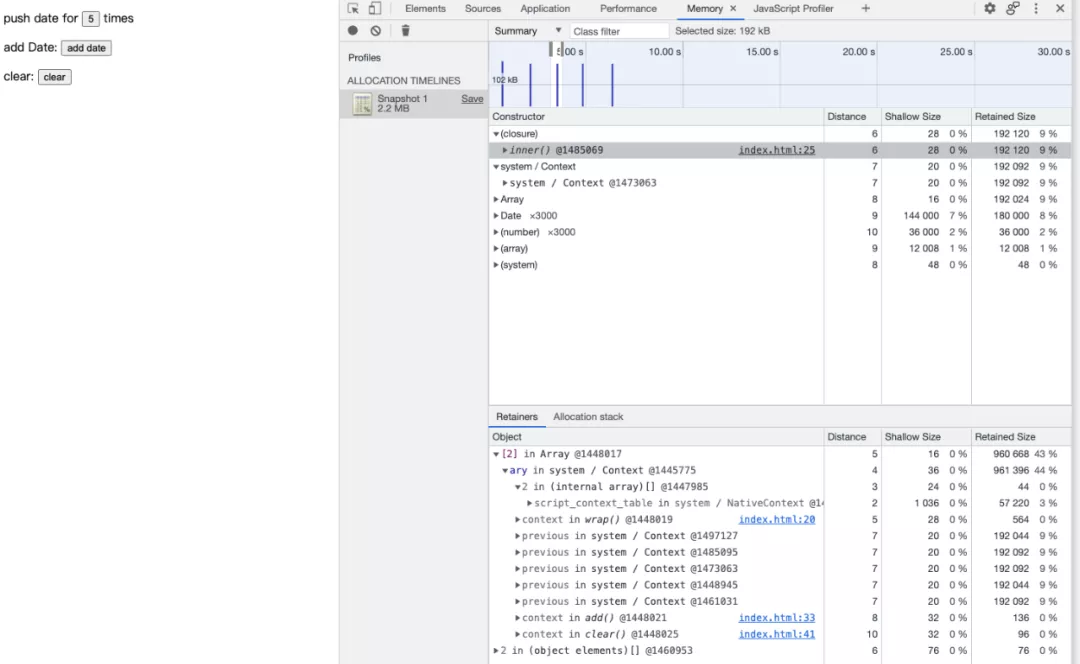Open DevTools settings gear
This screenshot has height=664, width=1080.
pyautogui.click(x=990, y=8)
